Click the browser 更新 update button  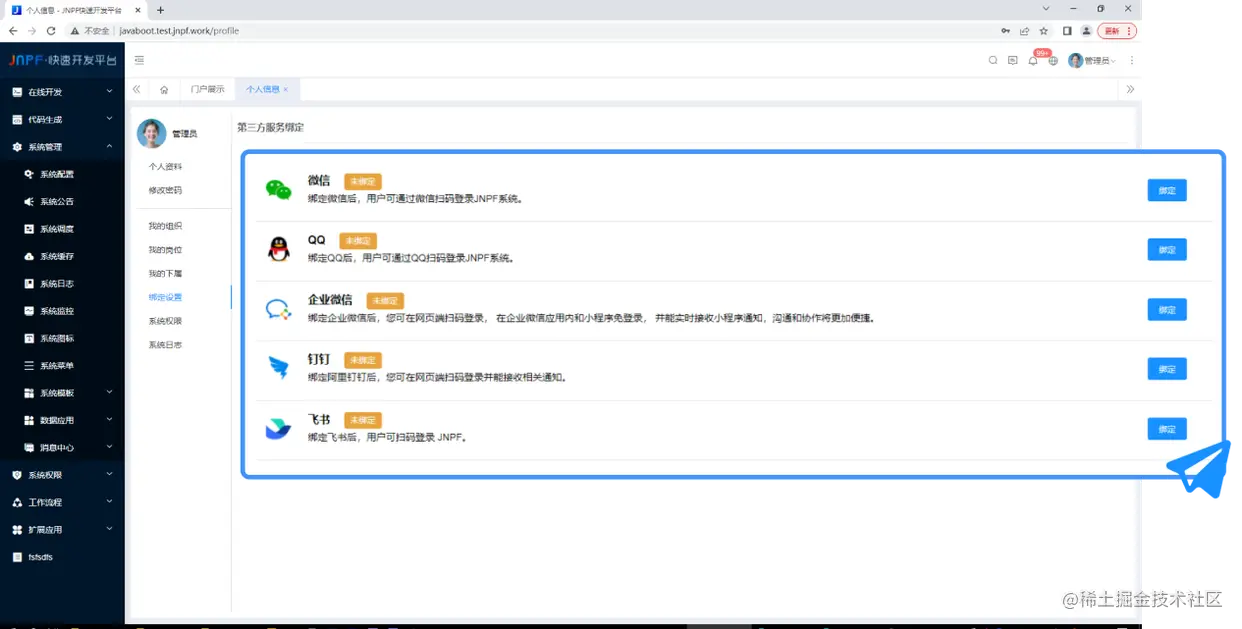pyautogui.click(x=1117, y=31)
